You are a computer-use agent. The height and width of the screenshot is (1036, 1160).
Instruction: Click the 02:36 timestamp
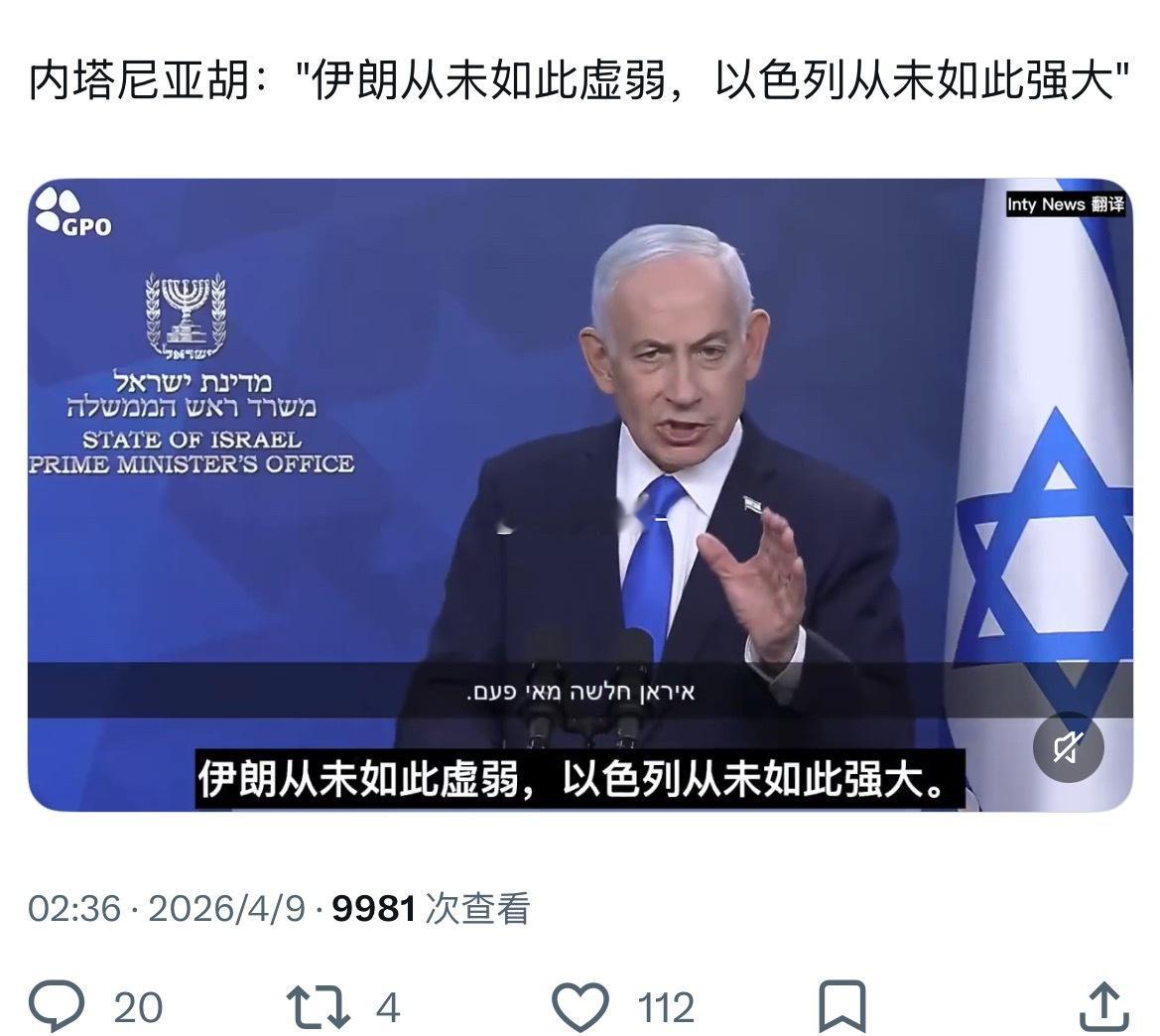74,908
